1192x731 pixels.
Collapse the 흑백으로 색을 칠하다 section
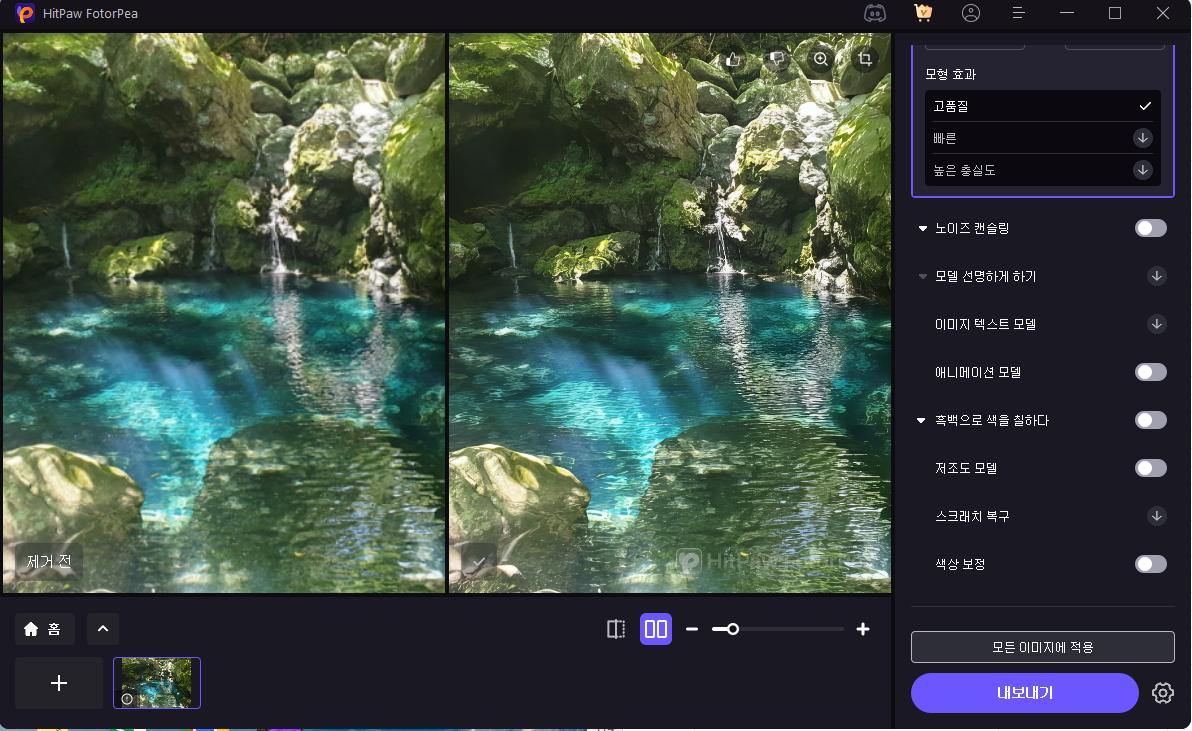click(922, 421)
